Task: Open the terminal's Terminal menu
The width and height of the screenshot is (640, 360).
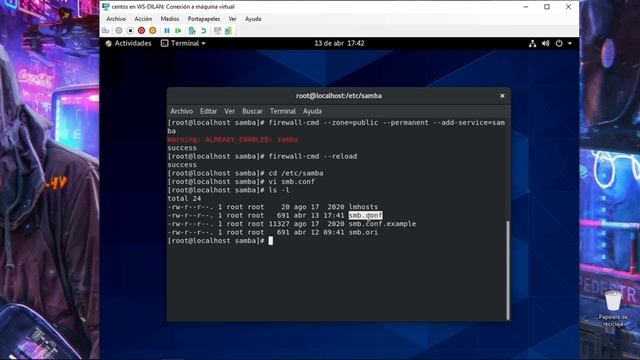Action: coord(282,111)
